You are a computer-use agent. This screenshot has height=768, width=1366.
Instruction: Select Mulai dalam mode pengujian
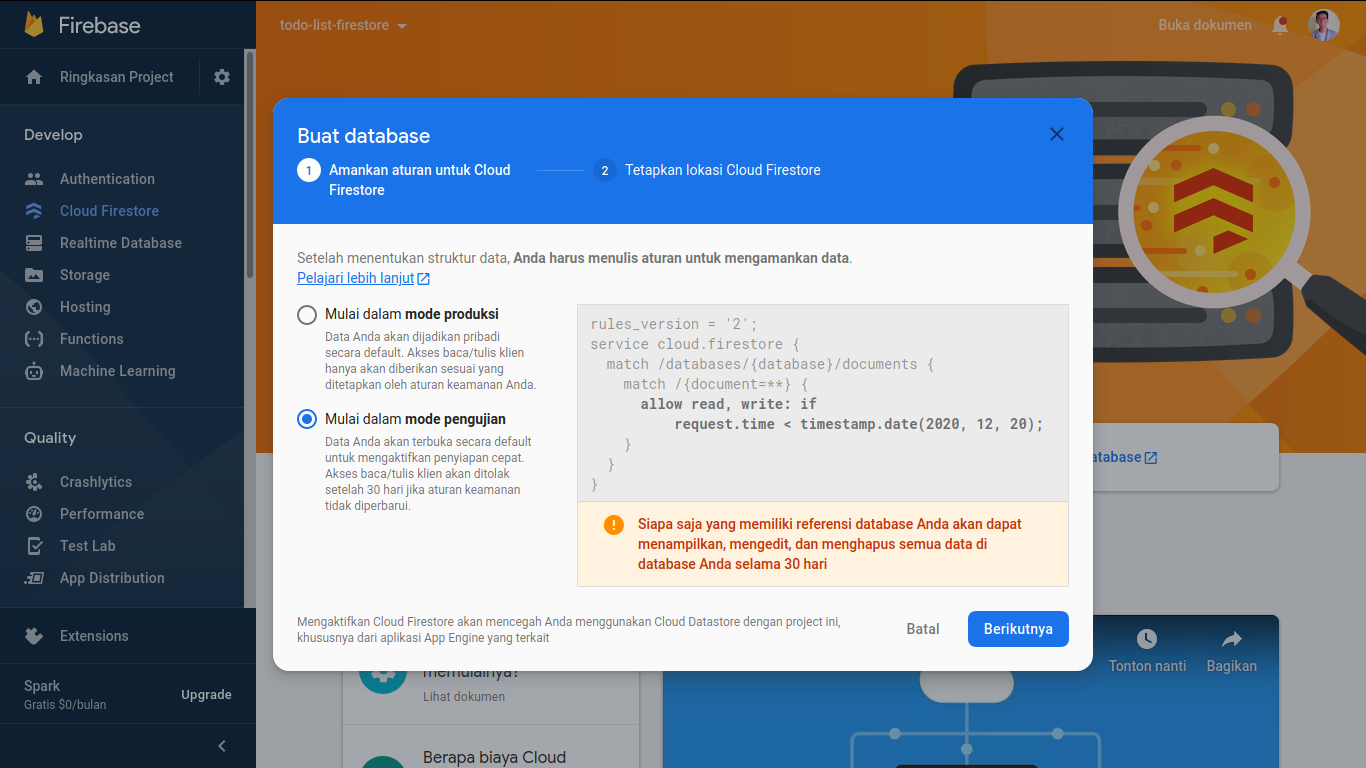(x=307, y=419)
